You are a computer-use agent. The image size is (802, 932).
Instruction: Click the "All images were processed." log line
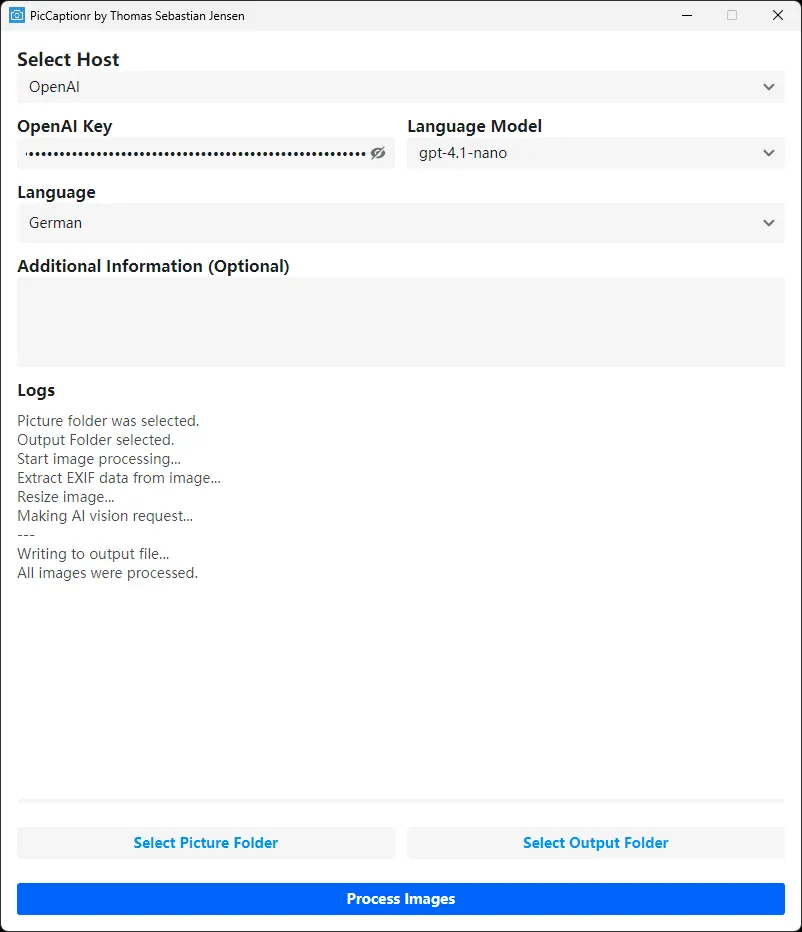pyautogui.click(x=107, y=573)
